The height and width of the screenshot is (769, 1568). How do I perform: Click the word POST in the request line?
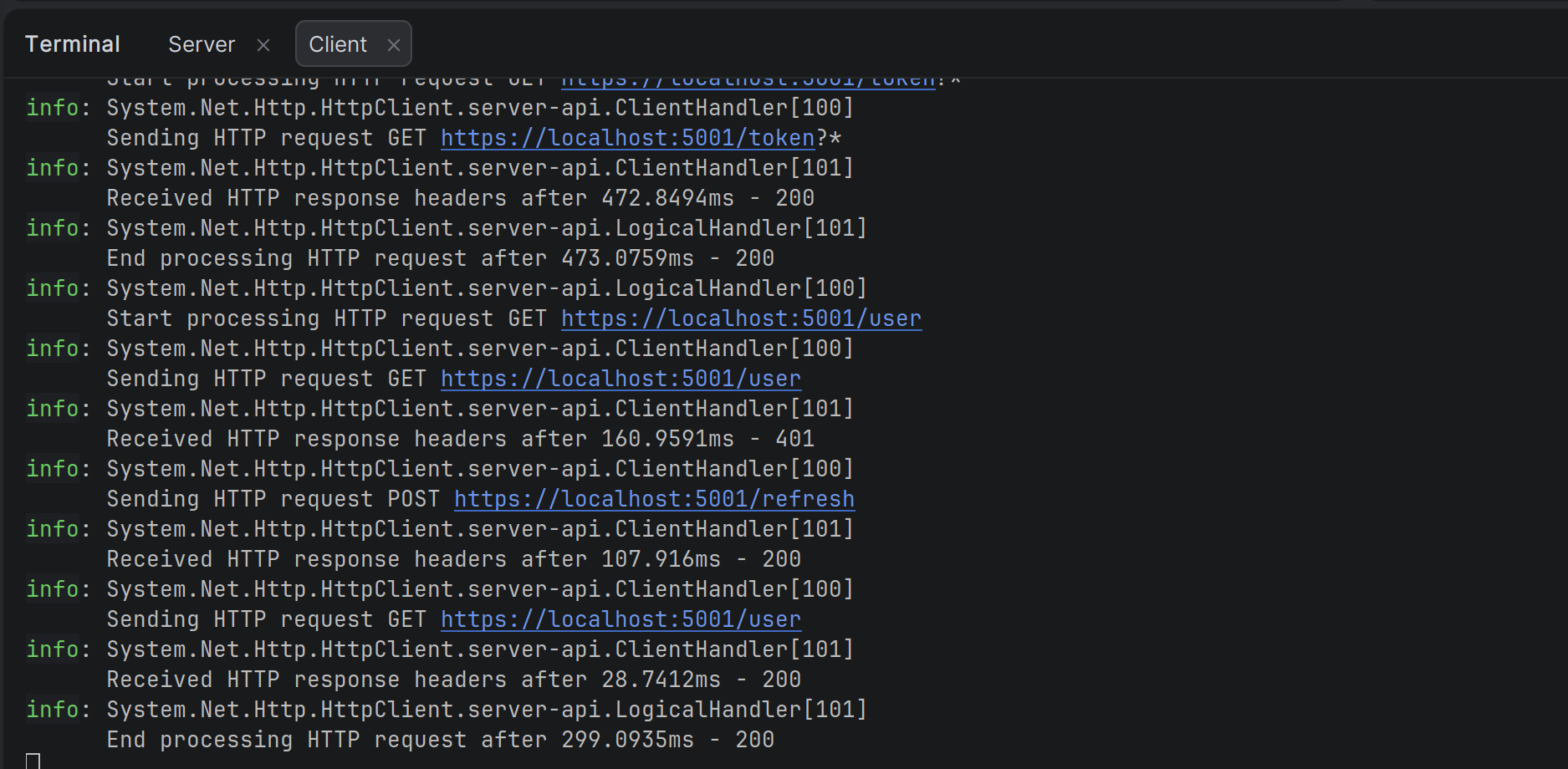[x=414, y=499]
